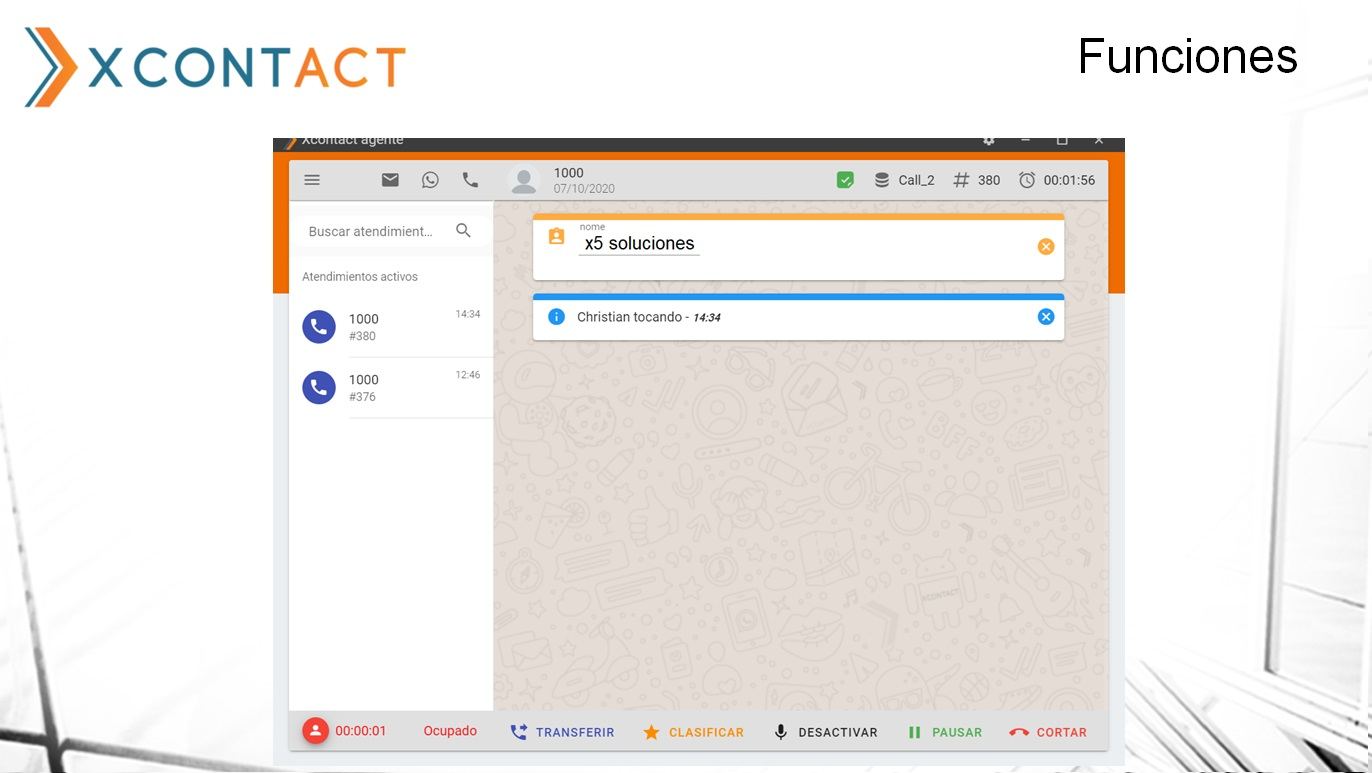The height and width of the screenshot is (773, 1372).
Task: Click the 07/10/2020 date text
Action: [584, 188]
